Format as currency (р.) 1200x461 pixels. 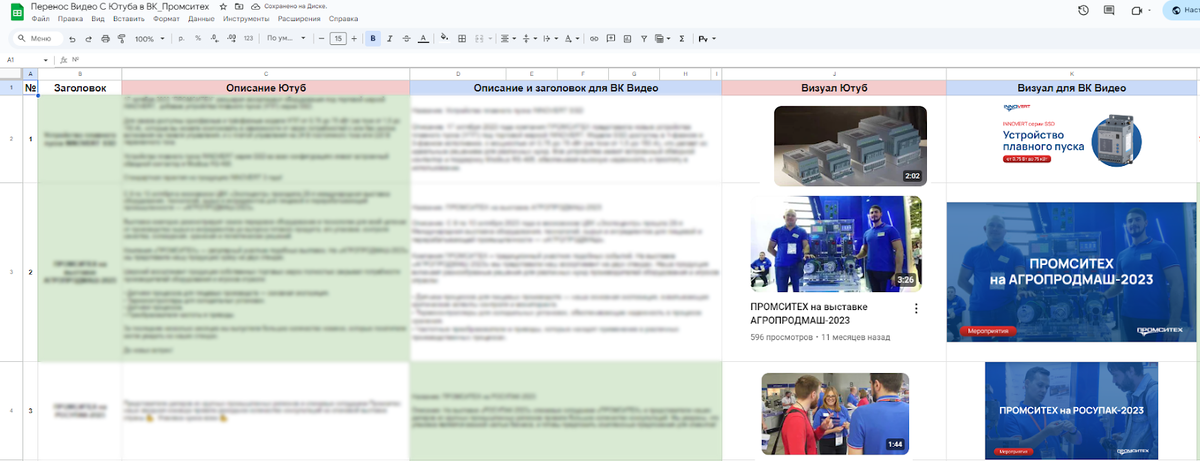coord(181,39)
